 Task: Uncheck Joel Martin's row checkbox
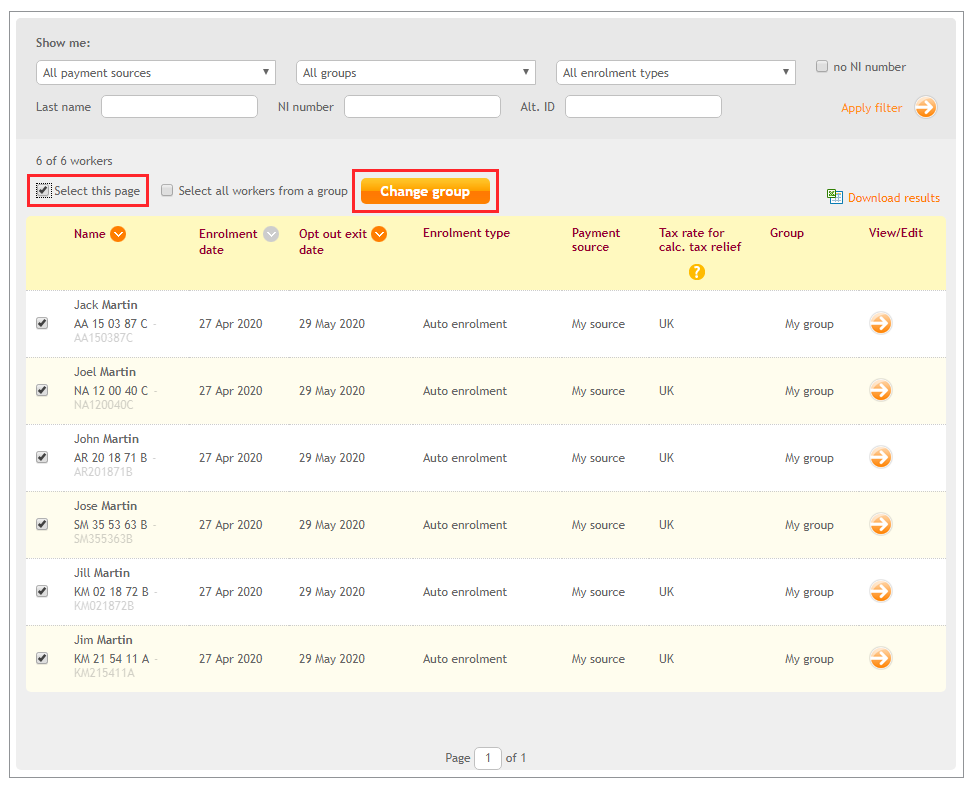[42, 391]
